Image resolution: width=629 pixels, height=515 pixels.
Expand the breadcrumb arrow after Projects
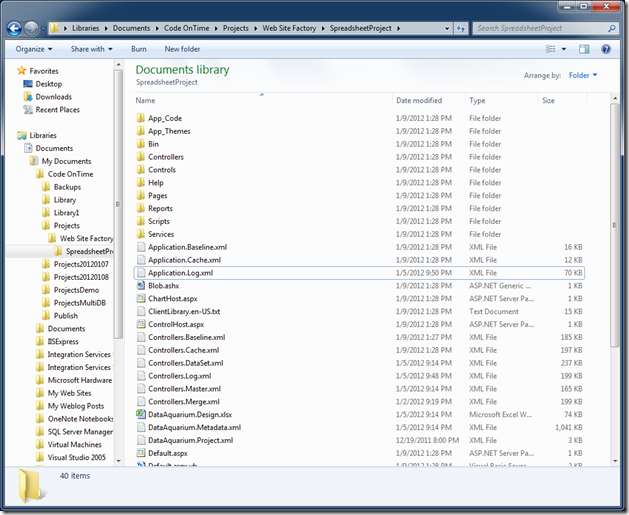click(x=256, y=28)
